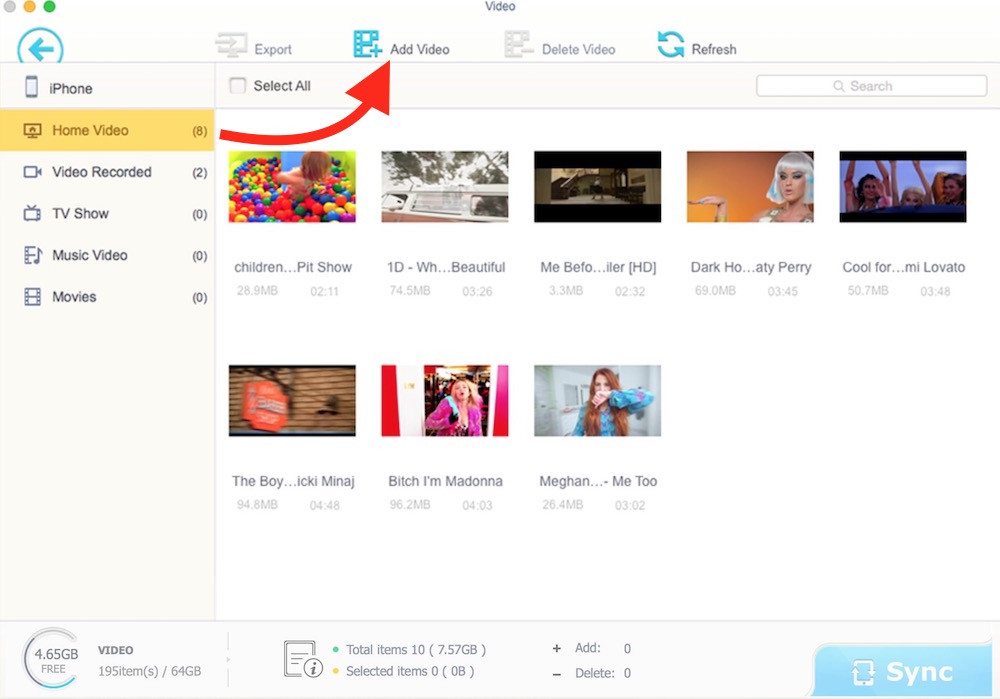Click the Export label button

coord(273,50)
